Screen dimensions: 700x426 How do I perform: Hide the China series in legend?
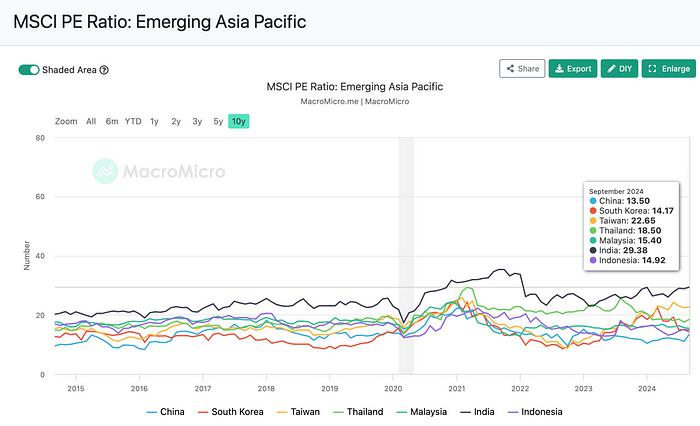(x=166, y=412)
